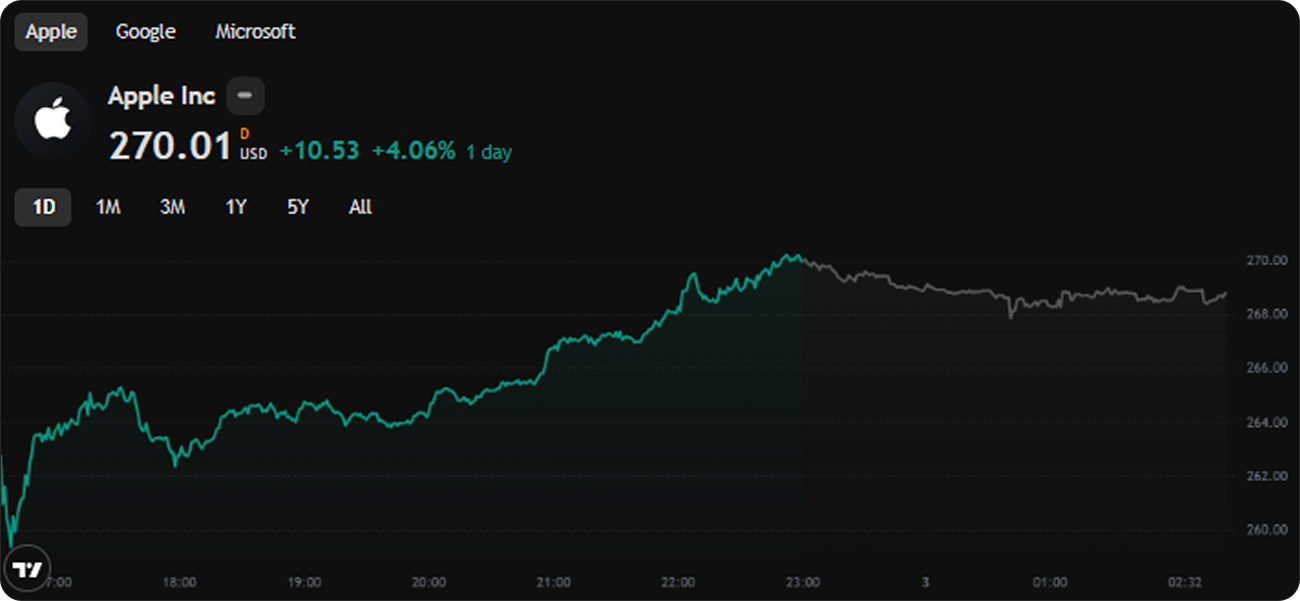This screenshot has width=1300, height=601.
Task: Click the 23:00 time axis label
Action: [x=803, y=582]
